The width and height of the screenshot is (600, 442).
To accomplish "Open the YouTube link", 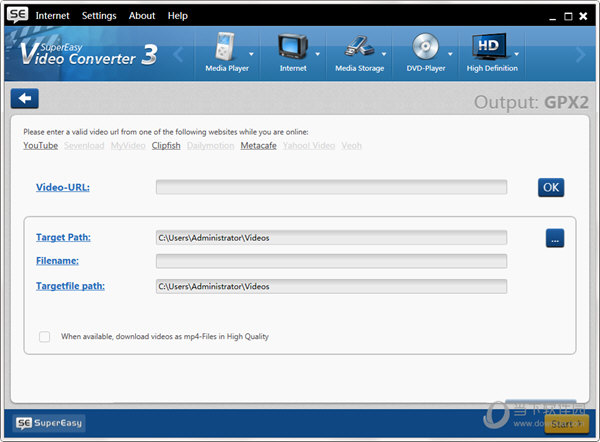I will (x=41, y=146).
